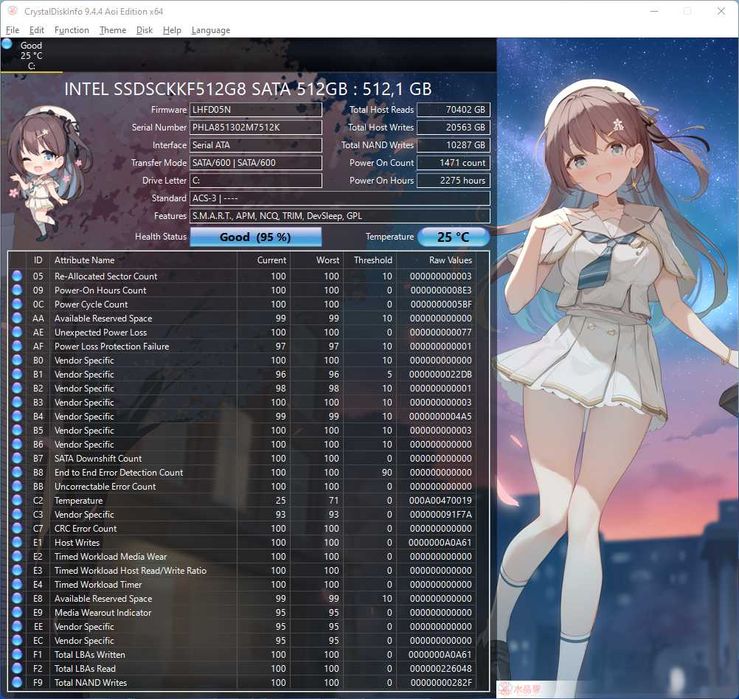Open the Edit menu

pos(36,30)
